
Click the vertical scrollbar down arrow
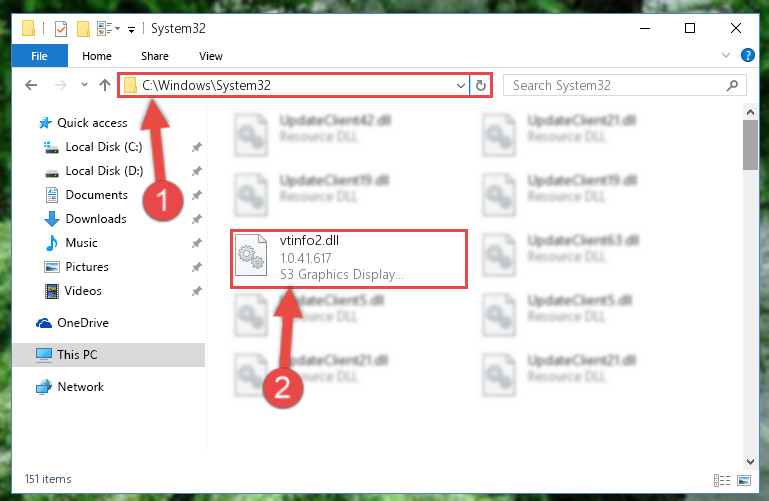click(750, 461)
